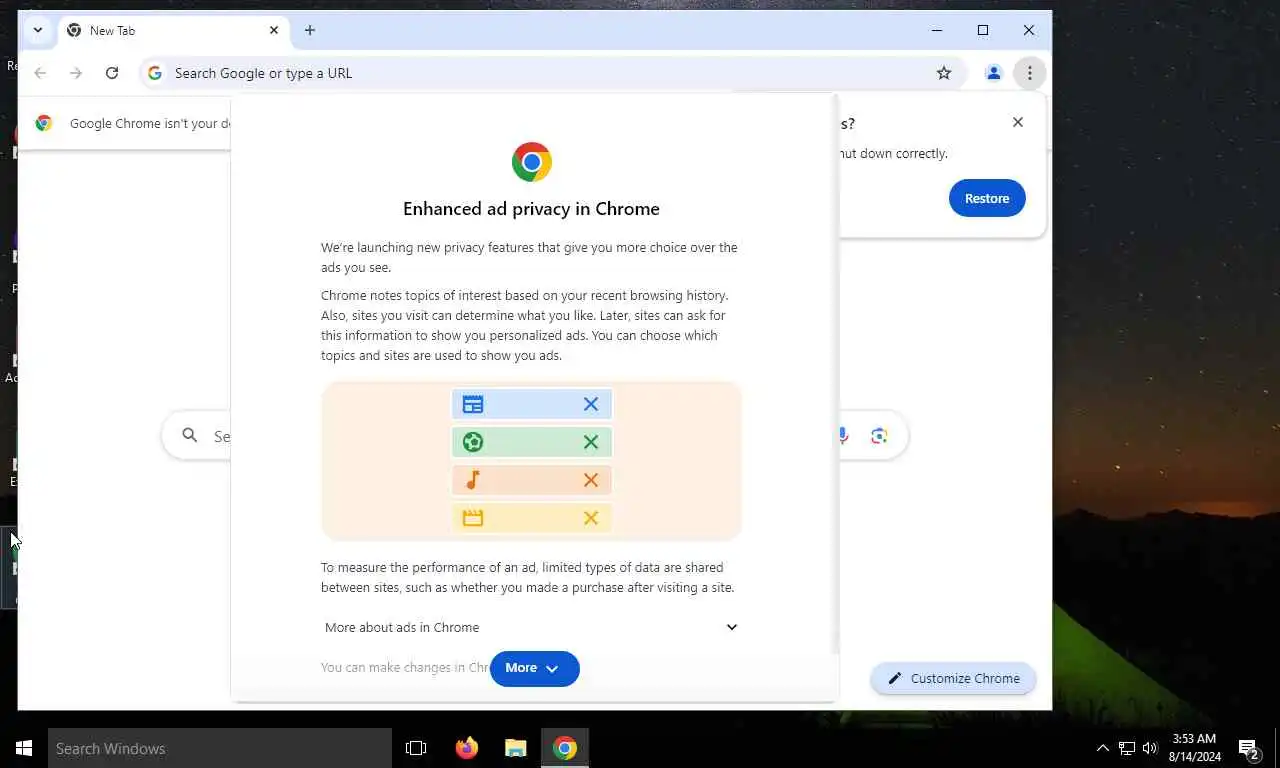Click the yellow movie topic X icon
The height and width of the screenshot is (768, 1280).
pyautogui.click(x=591, y=518)
